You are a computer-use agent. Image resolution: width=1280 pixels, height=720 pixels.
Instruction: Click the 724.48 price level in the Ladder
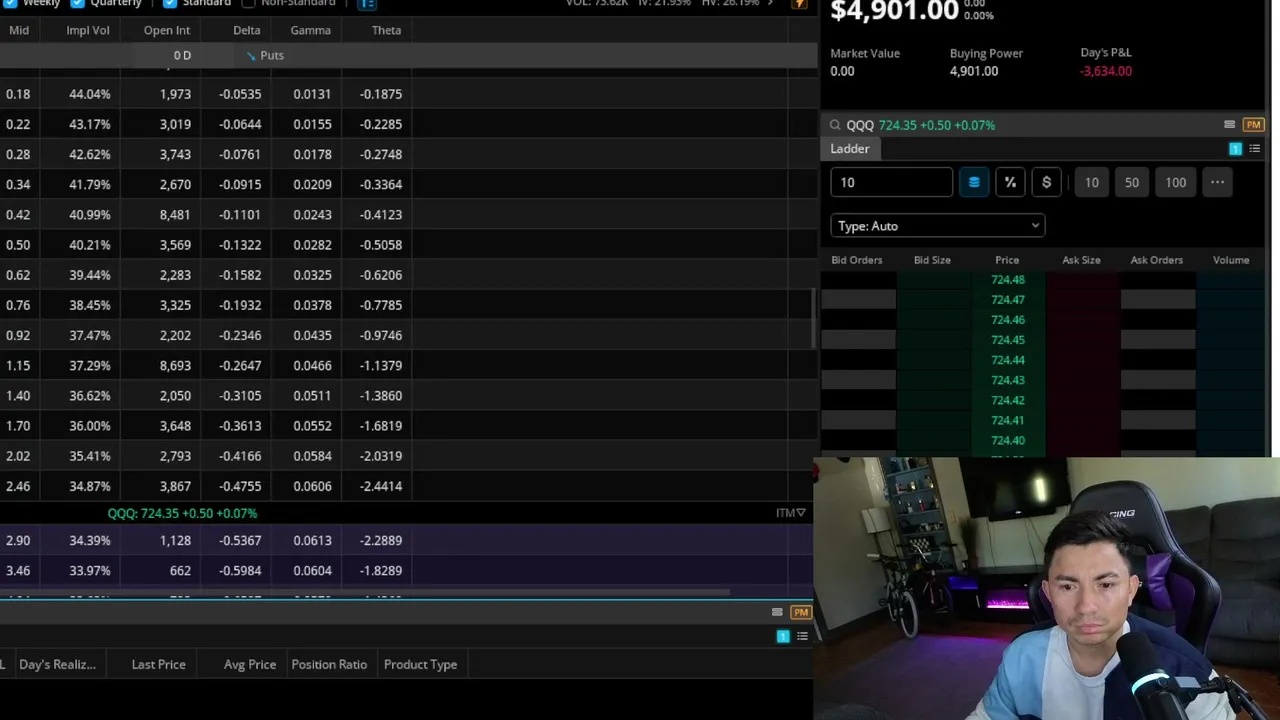(x=1008, y=280)
